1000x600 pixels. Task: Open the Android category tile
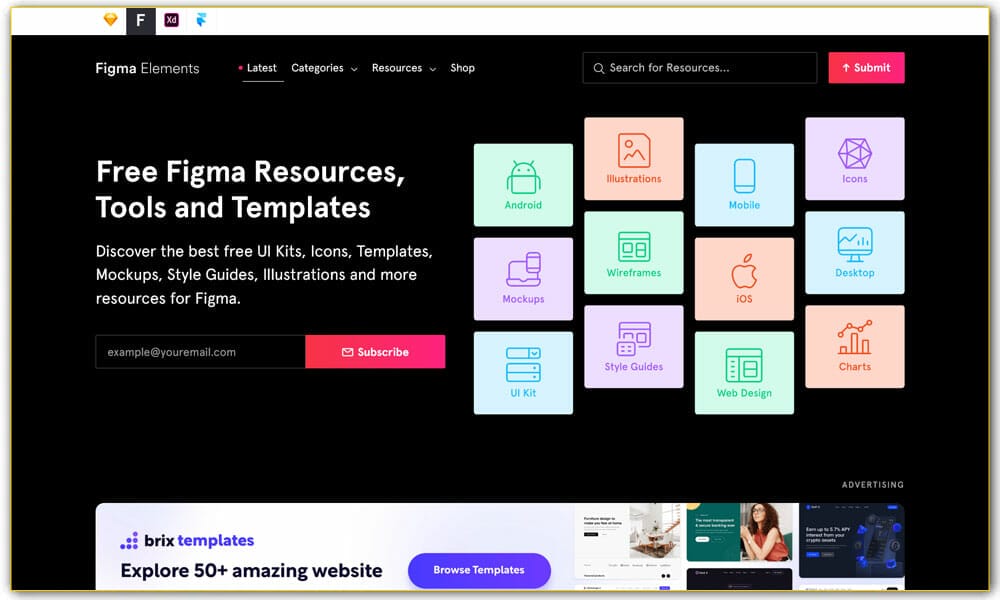pyautogui.click(x=523, y=185)
